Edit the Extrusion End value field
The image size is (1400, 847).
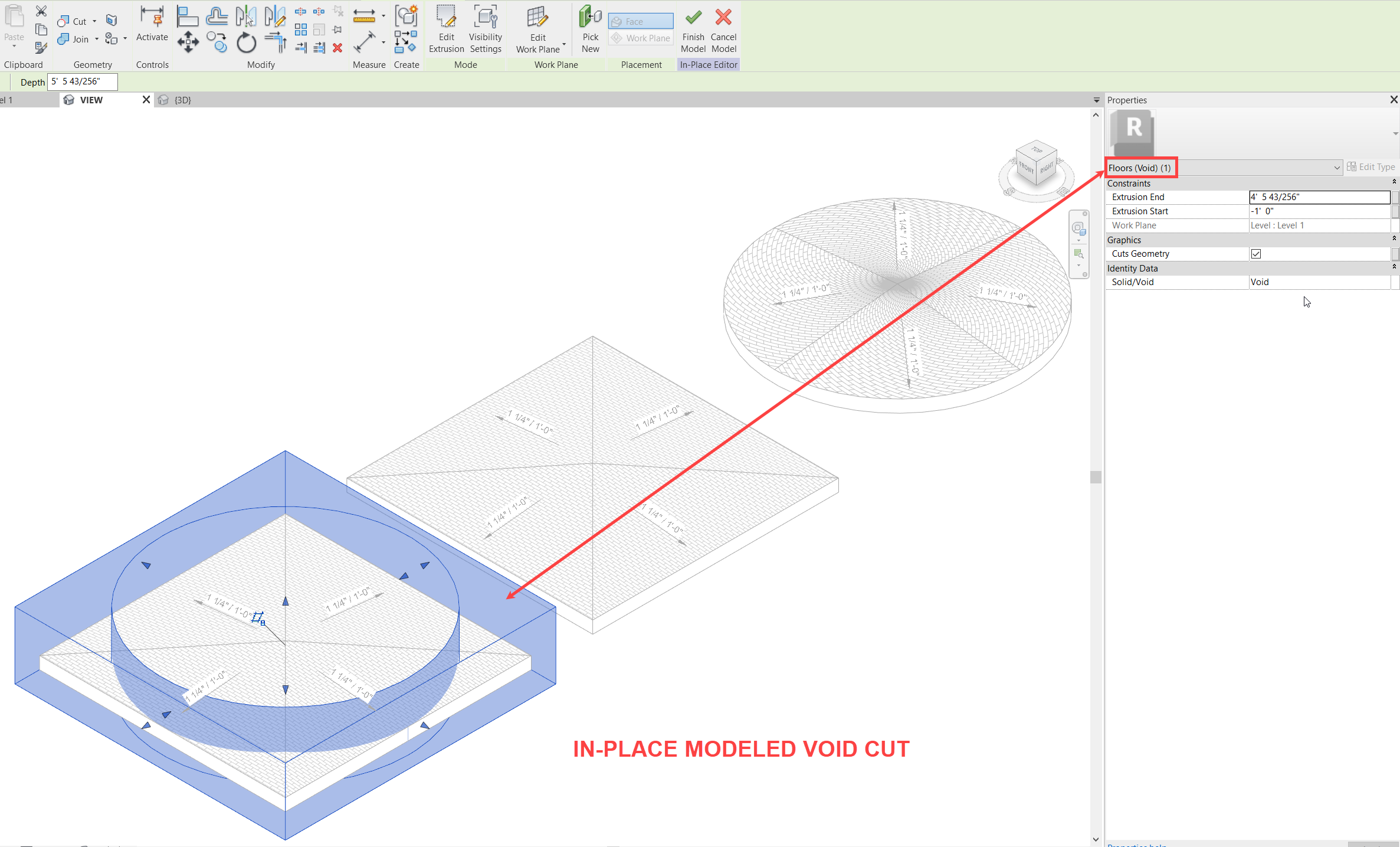point(1319,197)
